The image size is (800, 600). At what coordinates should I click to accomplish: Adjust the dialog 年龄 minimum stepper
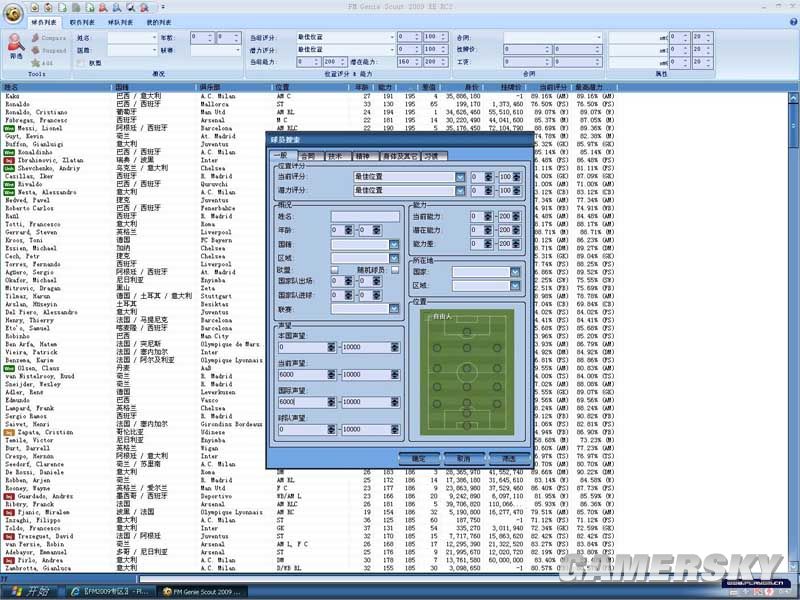pyautogui.click(x=349, y=230)
